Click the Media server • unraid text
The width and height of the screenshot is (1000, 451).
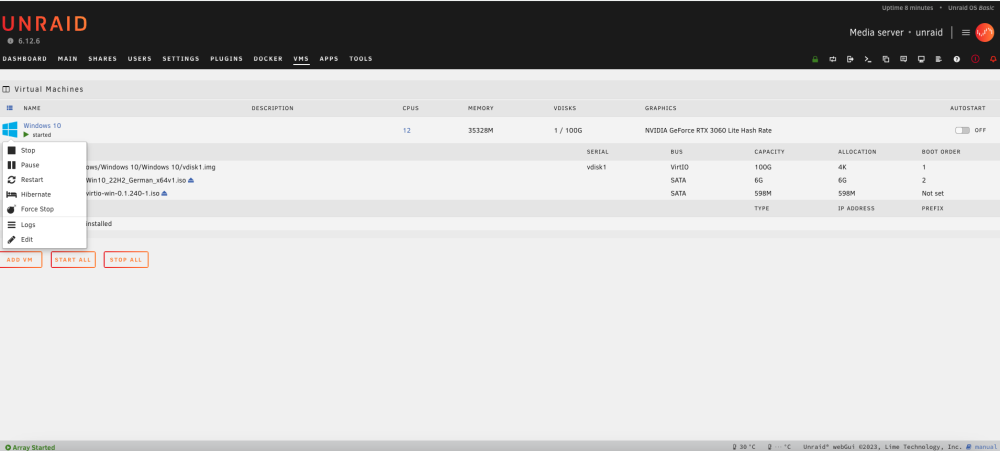(x=896, y=33)
